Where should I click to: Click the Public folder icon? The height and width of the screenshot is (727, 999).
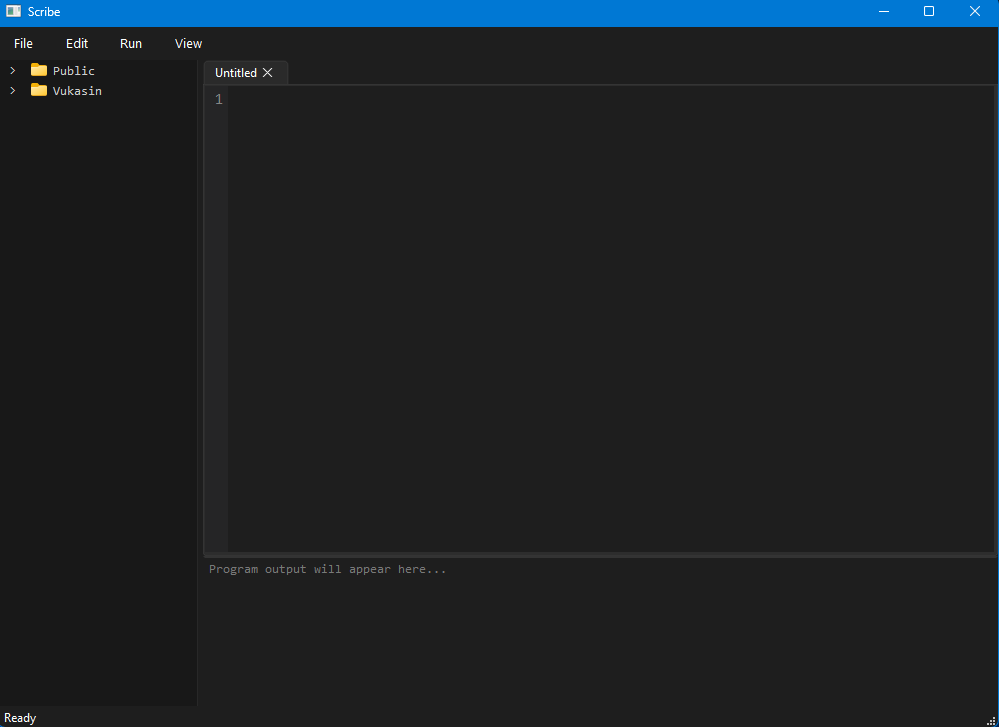click(x=39, y=70)
